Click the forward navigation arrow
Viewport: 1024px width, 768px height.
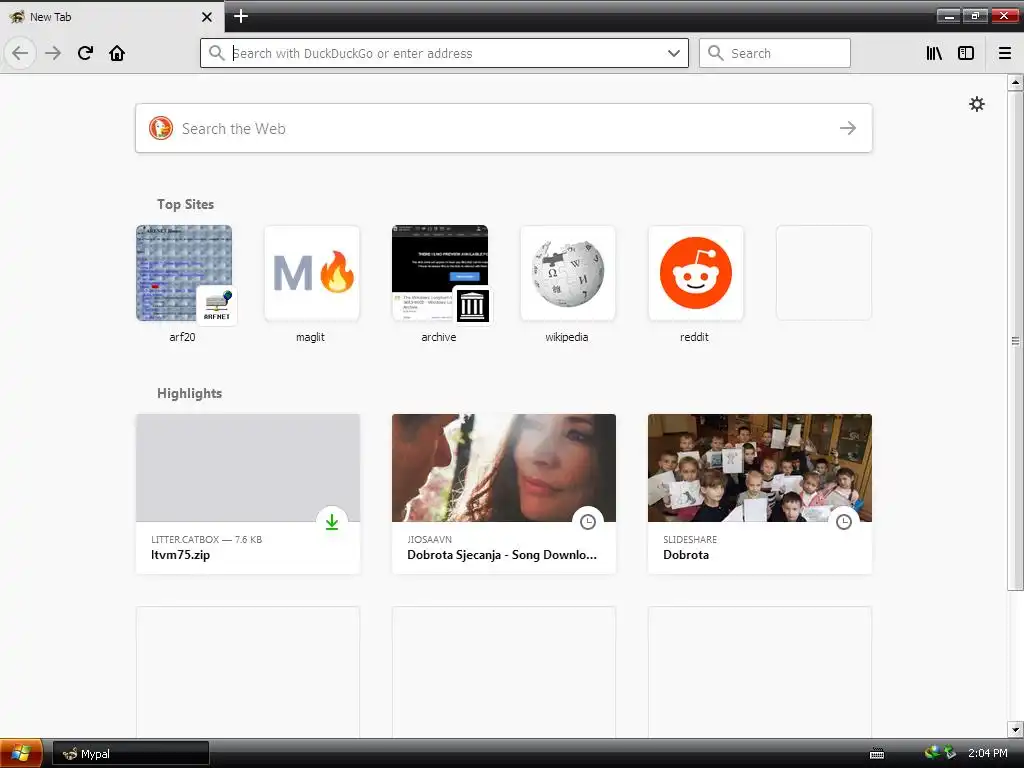[x=53, y=53]
